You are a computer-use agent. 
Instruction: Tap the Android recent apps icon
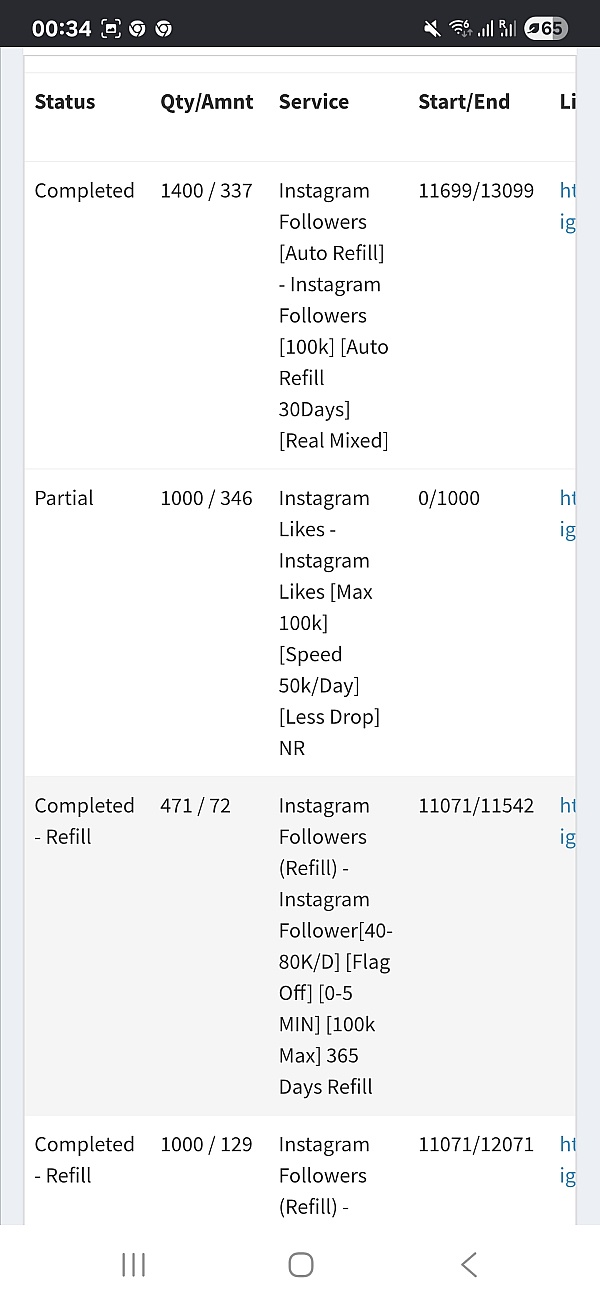[133, 1264]
